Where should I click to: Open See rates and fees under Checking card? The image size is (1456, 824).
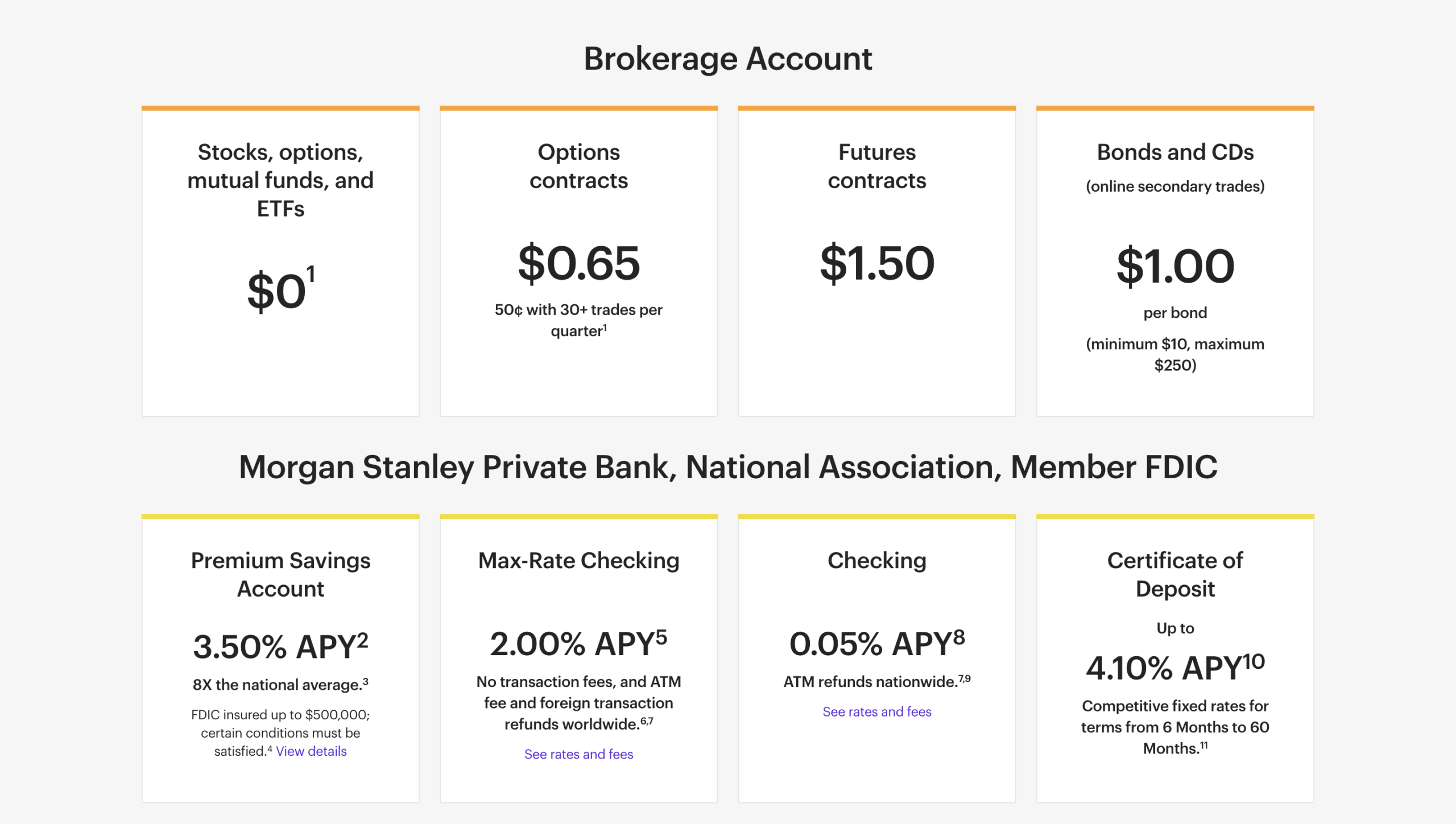point(876,711)
